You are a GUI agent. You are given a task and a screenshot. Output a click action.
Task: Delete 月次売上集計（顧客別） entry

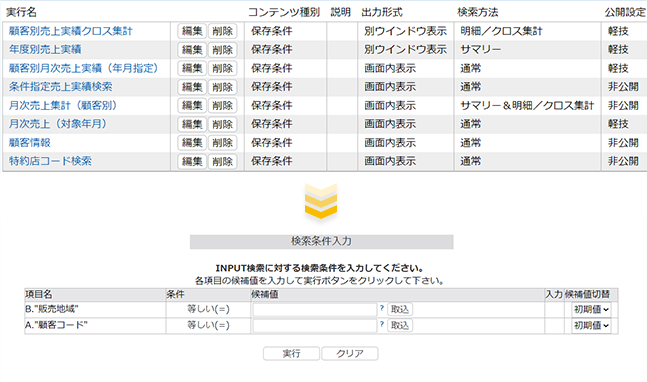click(222, 106)
